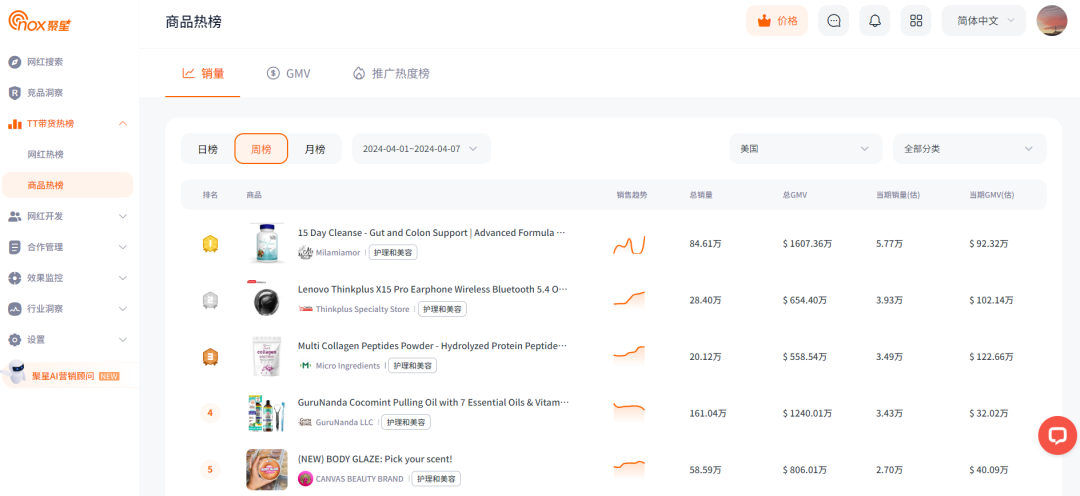Click the 161.04万 total sales value
Image resolution: width=1080 pixels, height=496 pixels.
click(x=708, y=413)
